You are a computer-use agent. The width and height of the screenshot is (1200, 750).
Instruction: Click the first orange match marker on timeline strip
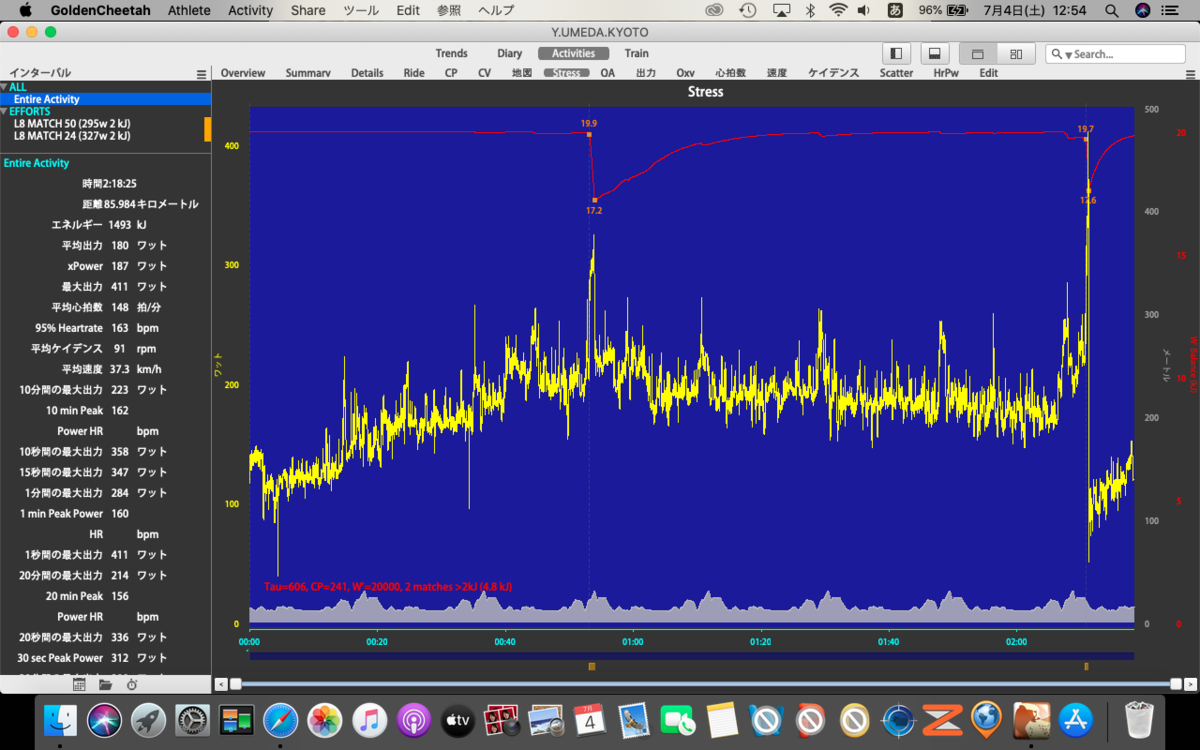tap(592, 666)
